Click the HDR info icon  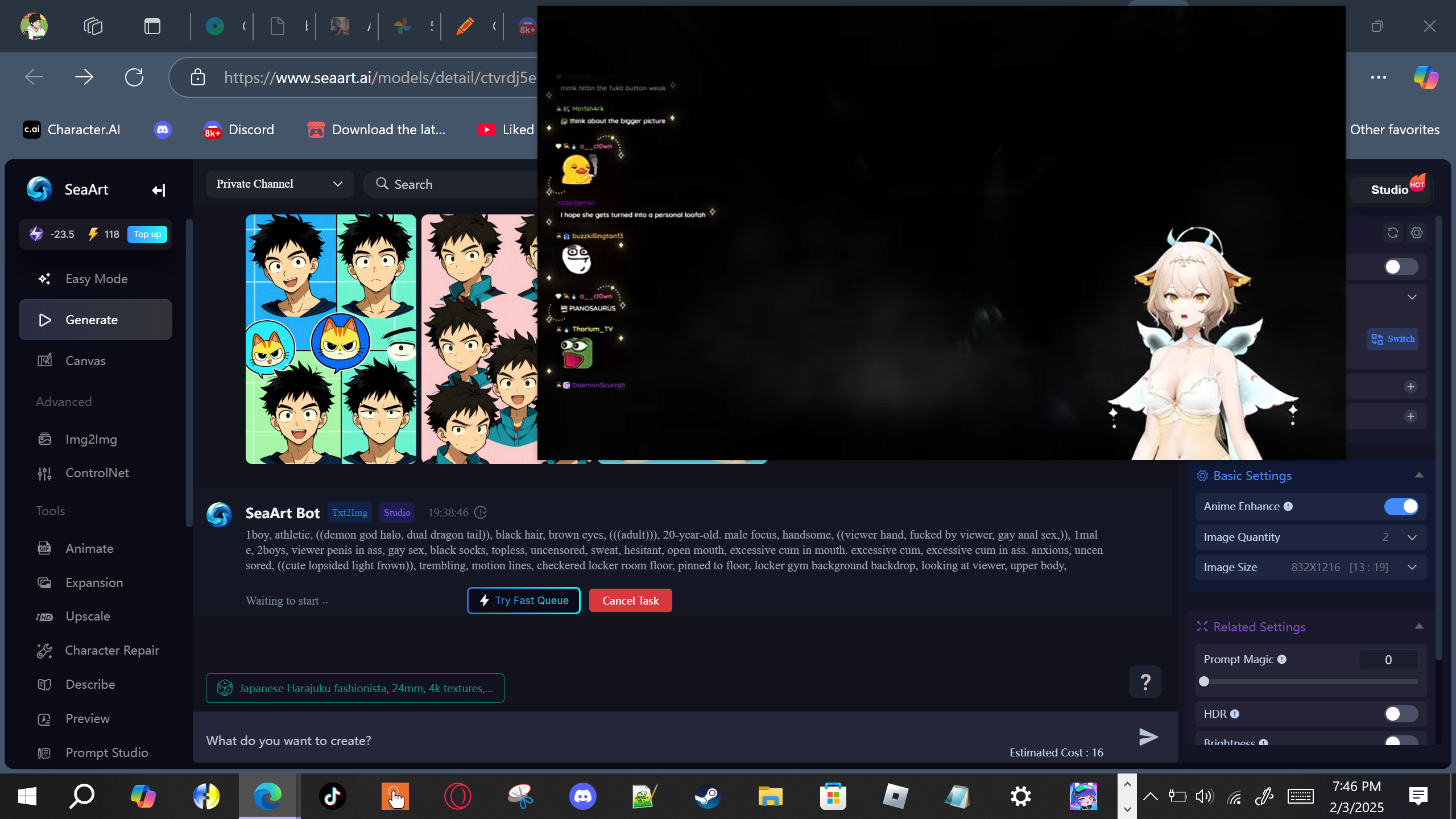tap(1235, 714)
